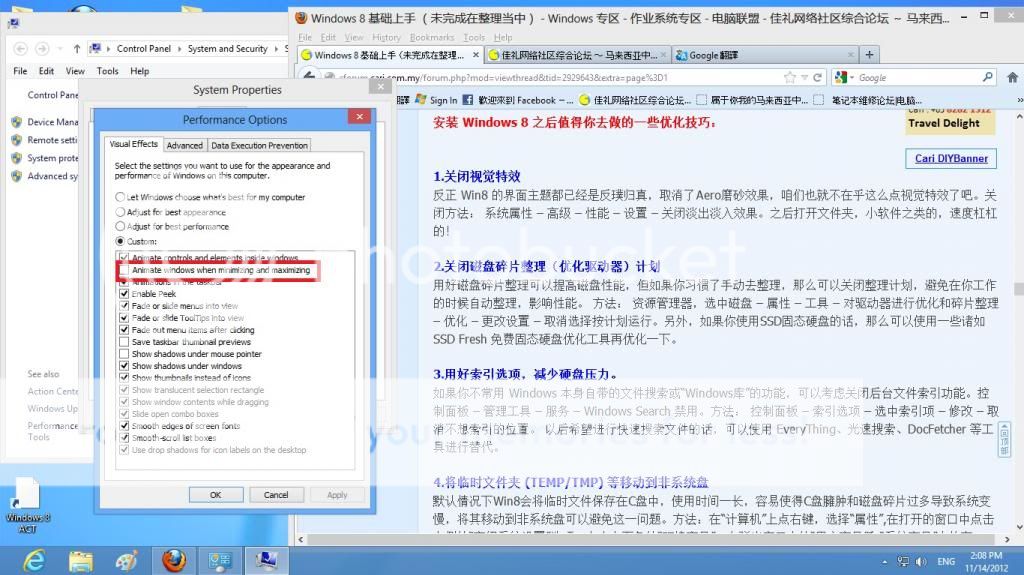This screenshot has height=575, width=1024.
Task: Reload the page with the refresh icon
Action: 817,77
